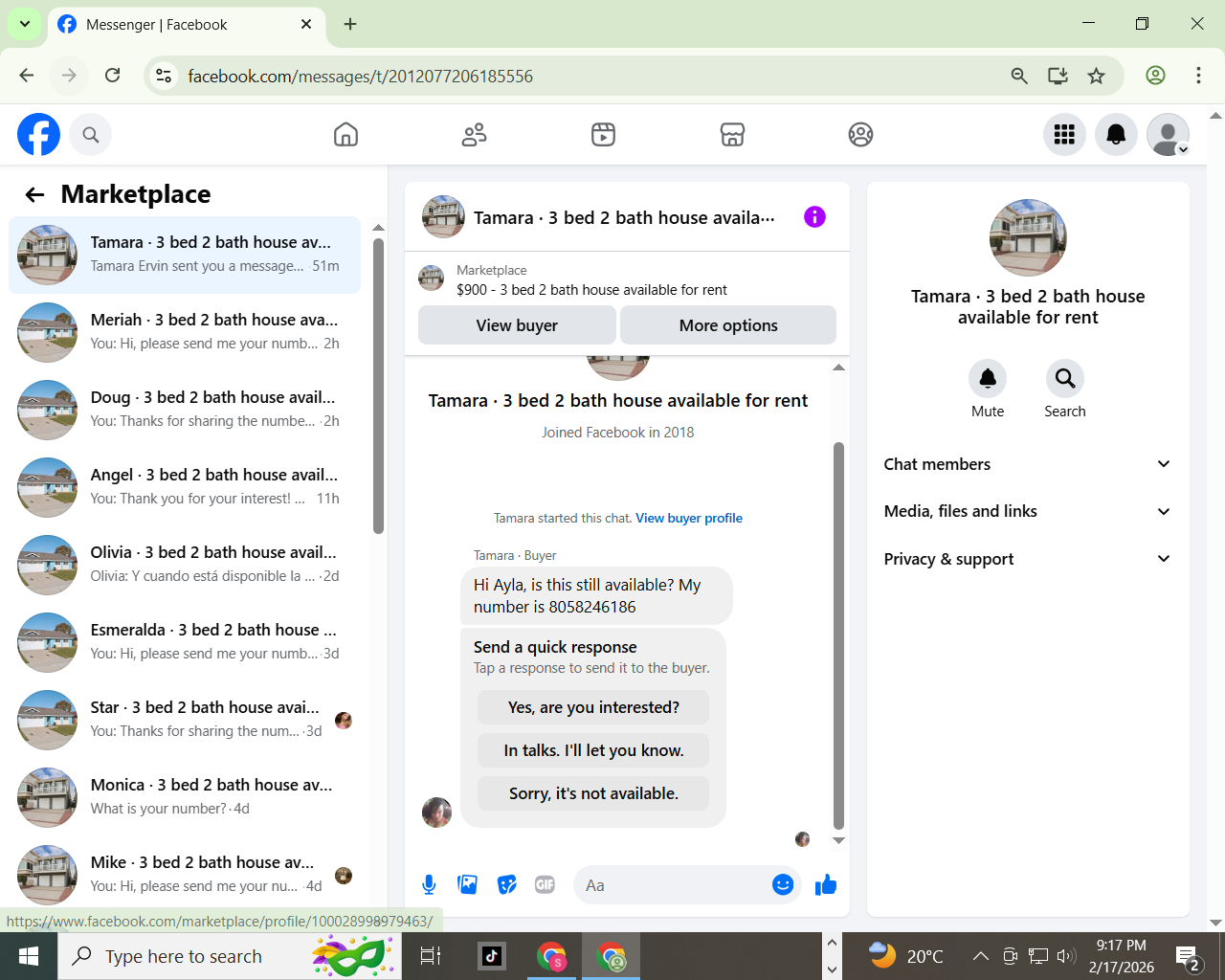Open Chrome profile icon
1225x980 pixels.
click(x=1155, y=76)
